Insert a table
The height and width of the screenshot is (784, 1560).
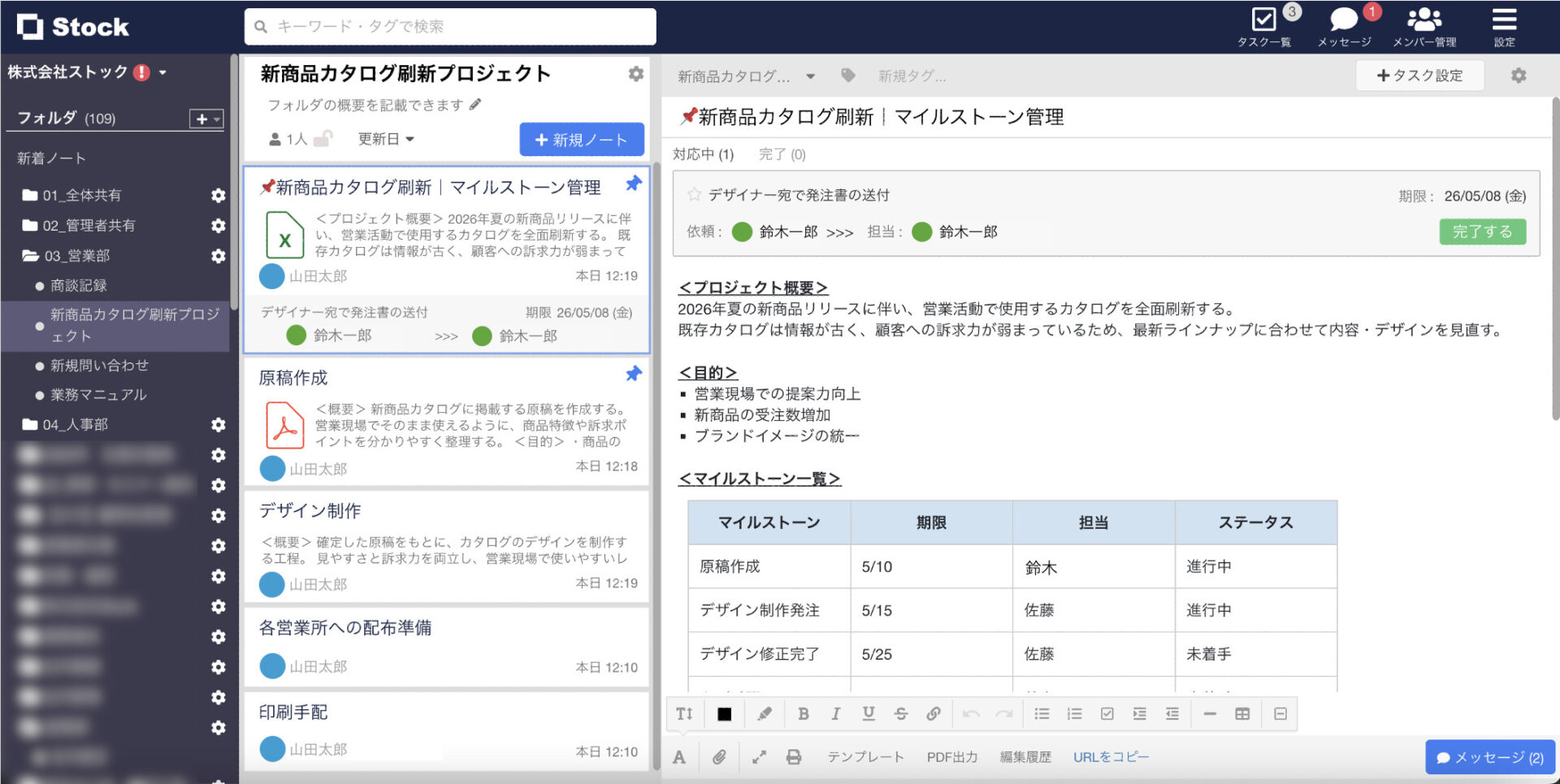tap(1242, 713)
